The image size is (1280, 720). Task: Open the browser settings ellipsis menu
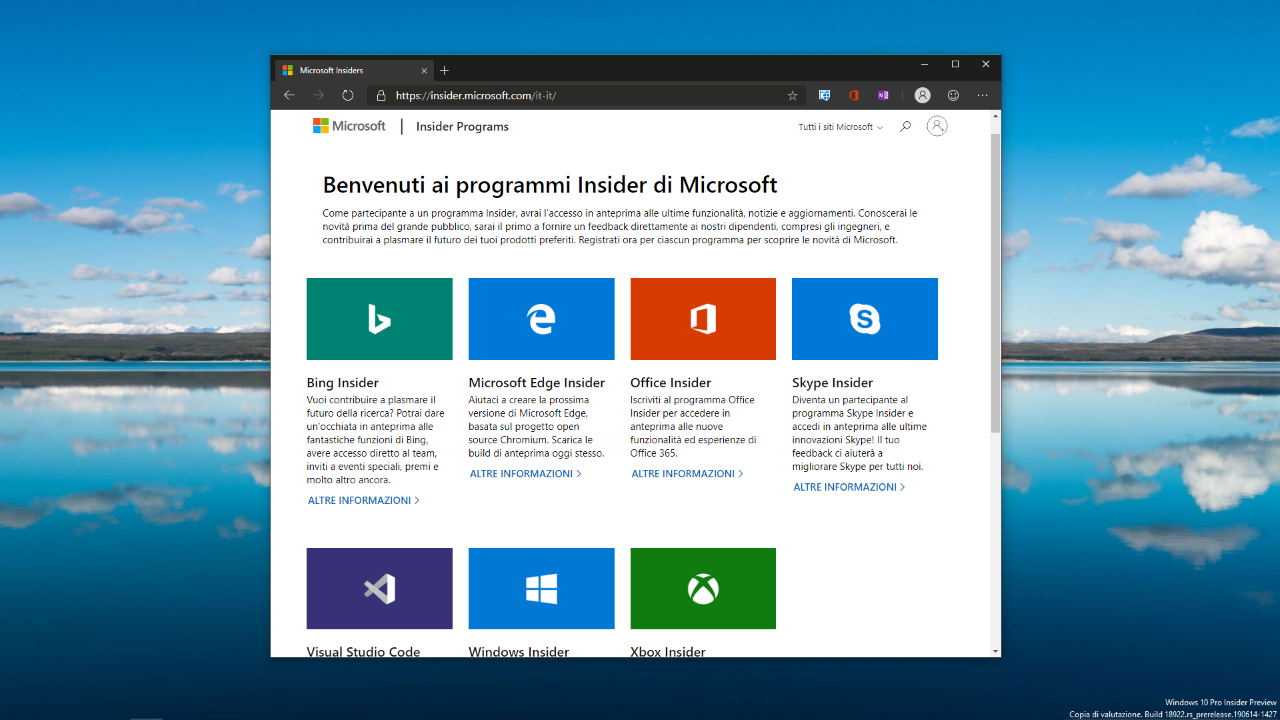pos(983,95)
